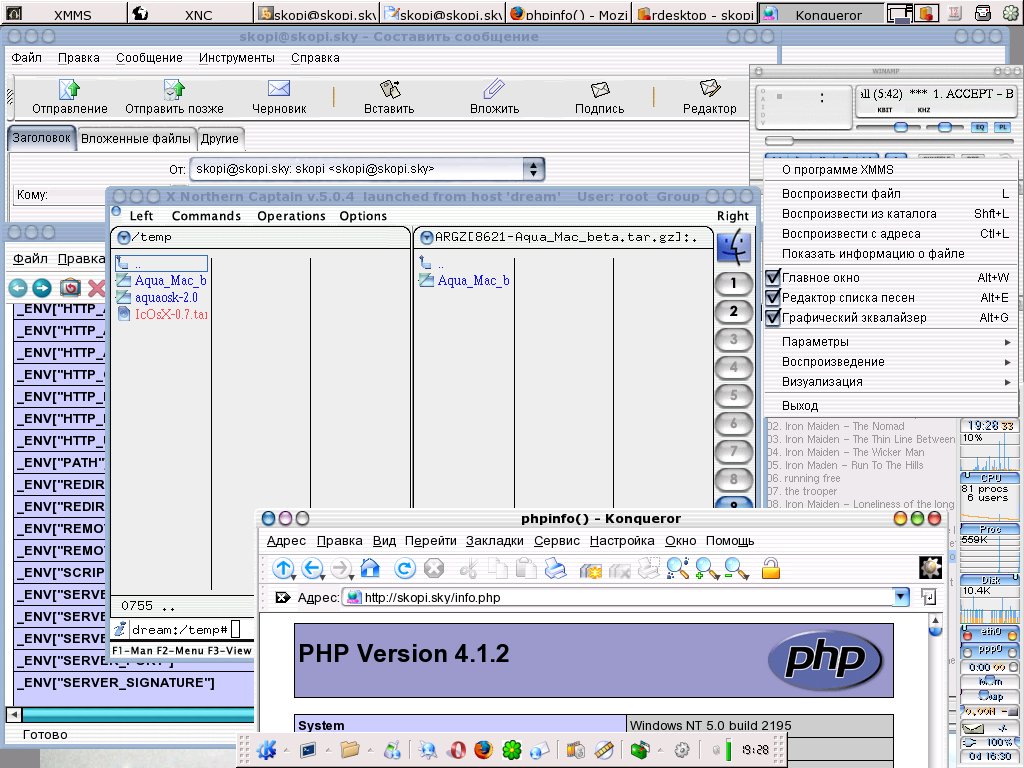Zoom in using Konqueror's magnifier plus icon
Screen dimensions: 1024x768
pyautogui.click(x=707, y=569)
